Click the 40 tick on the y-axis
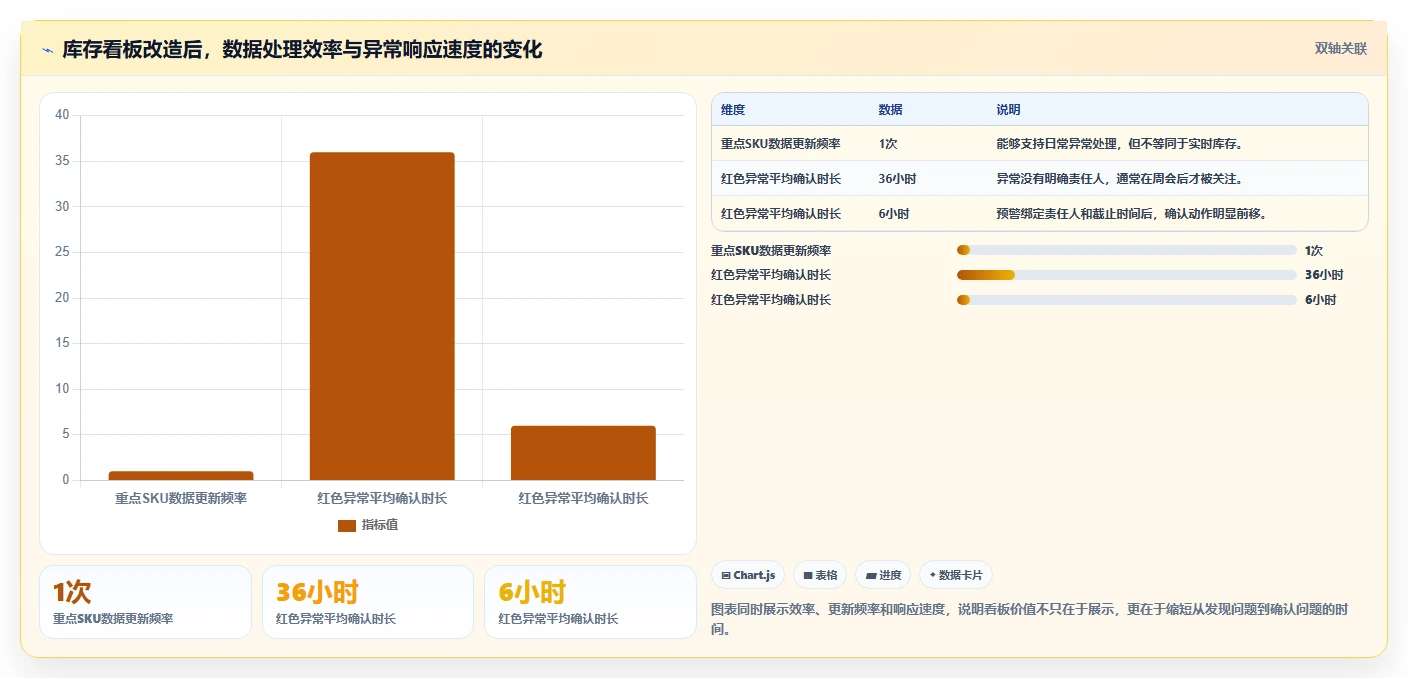The image size is (1408, 678). (62, 115)
